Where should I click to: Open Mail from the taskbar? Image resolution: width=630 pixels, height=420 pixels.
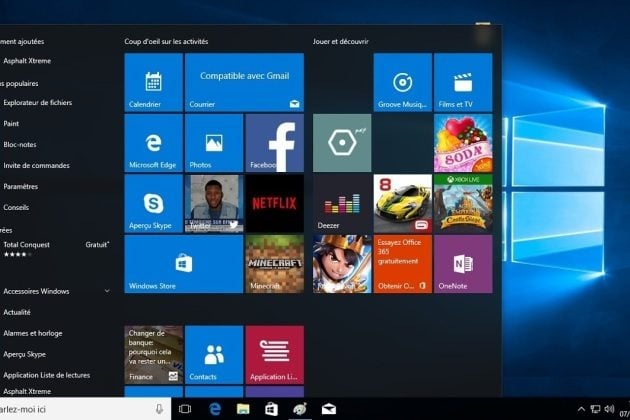(x=329, y=409)
